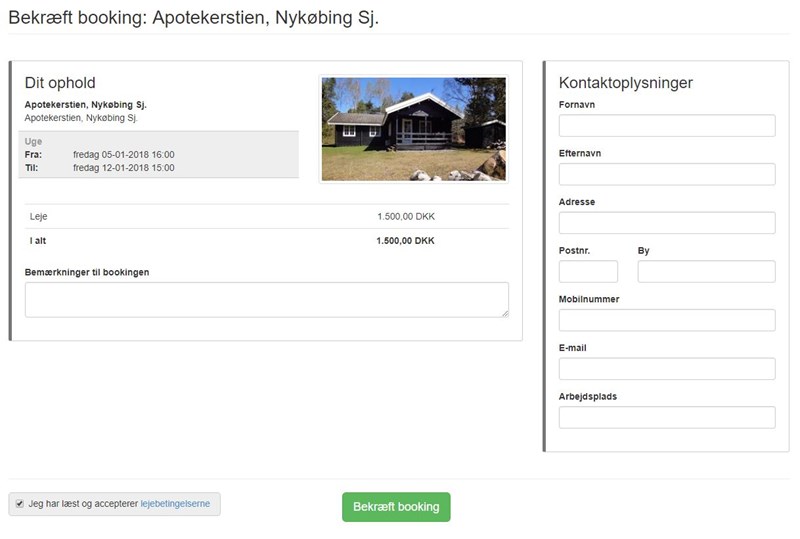
Task: Click the Kontaktoplysninger heading
Action: click(x=626, y=83)
